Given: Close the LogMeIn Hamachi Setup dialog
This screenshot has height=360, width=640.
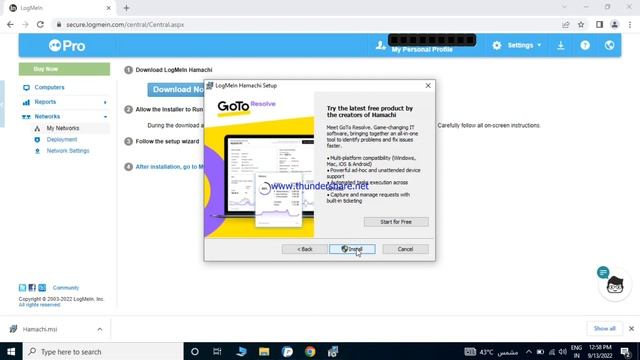Looking at the screenshot, I should tap(428, 85).
